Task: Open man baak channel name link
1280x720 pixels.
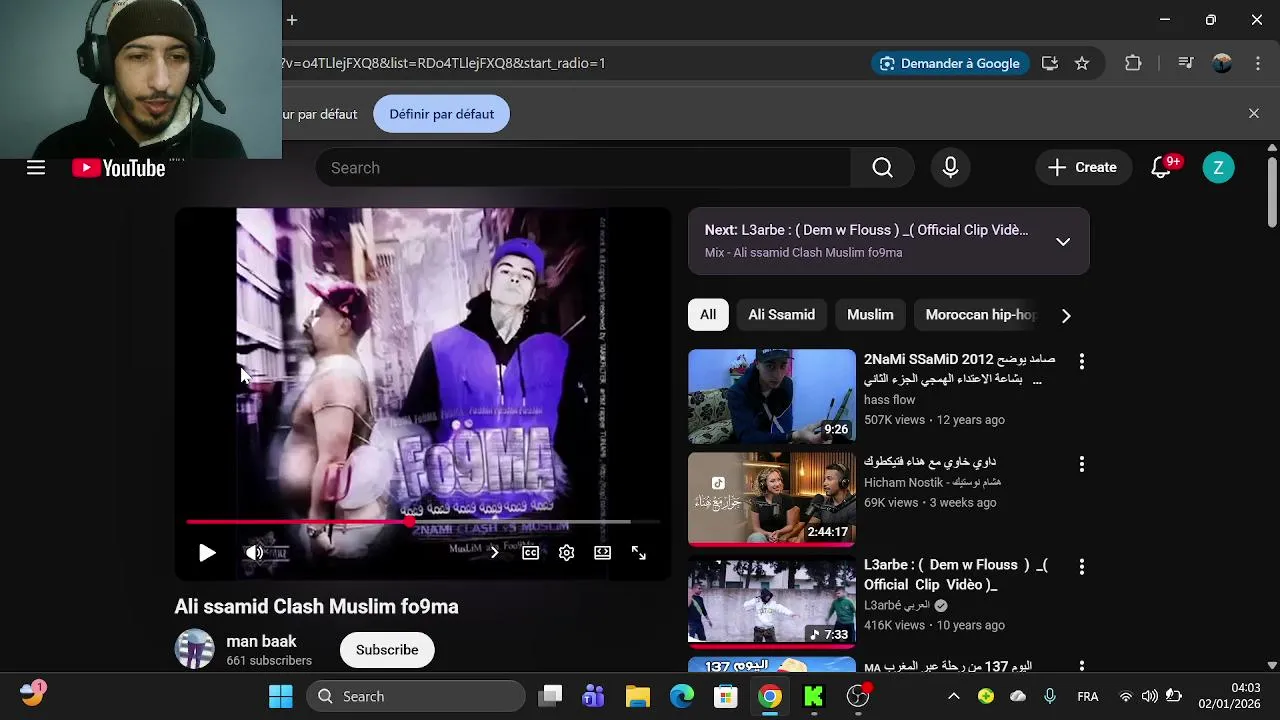Action: tap(261, 641)
